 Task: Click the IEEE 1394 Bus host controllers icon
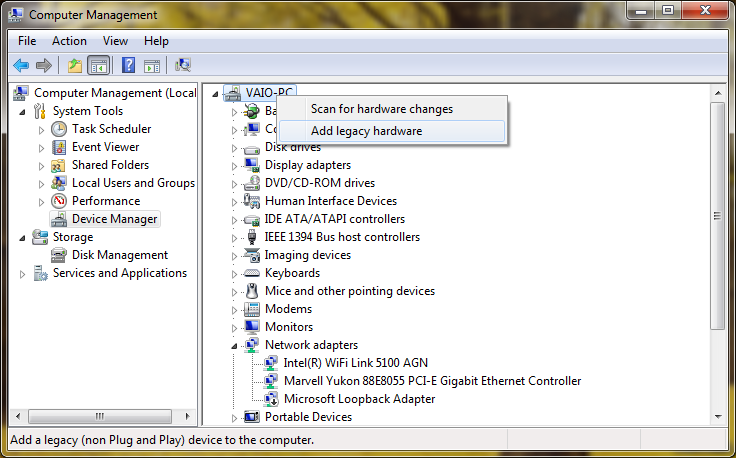(252, 237)
